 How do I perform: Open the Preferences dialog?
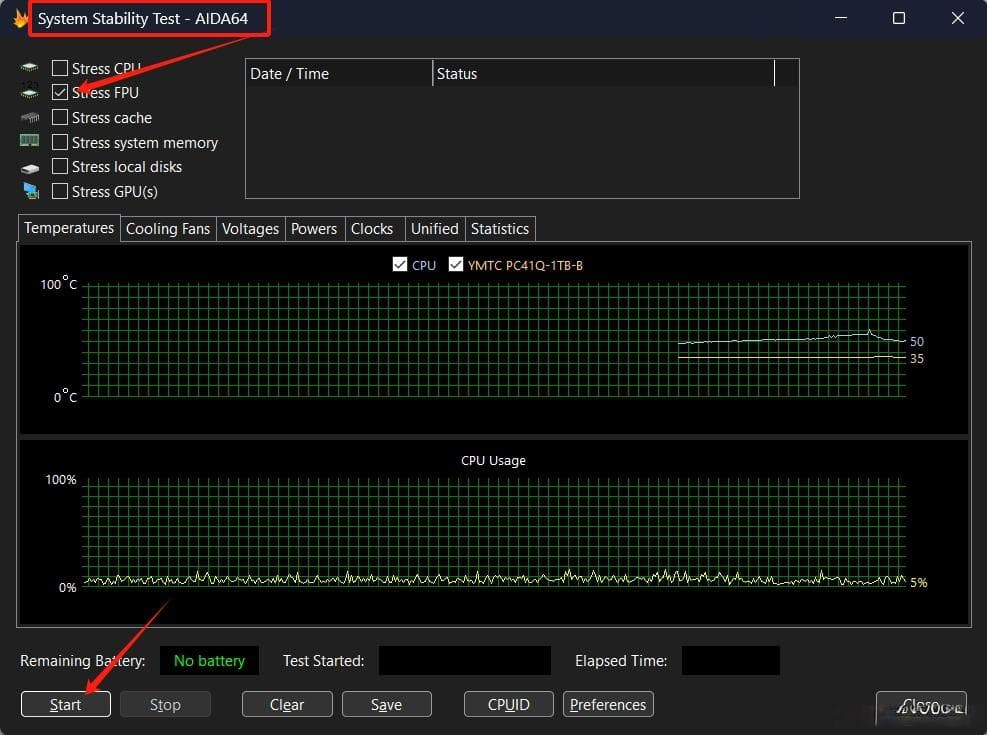pos(608,704)
